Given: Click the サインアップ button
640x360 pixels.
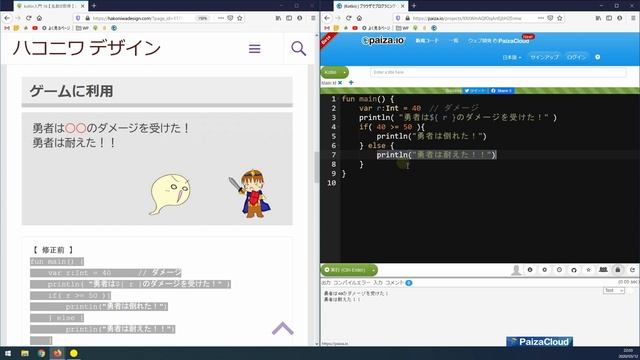Looking at the screenshot, I should click(x=544, y=57).
